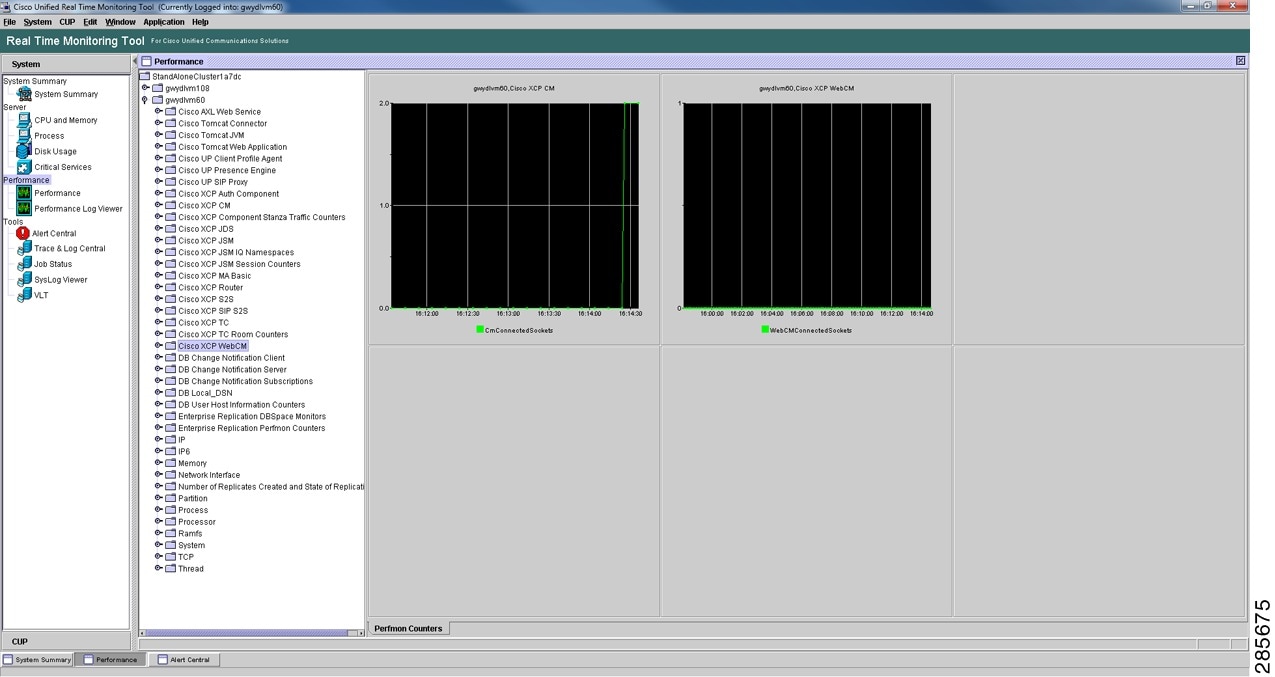Open Process monitor icon
This screenshot has width=1275, height=677.
coord(24,136)
